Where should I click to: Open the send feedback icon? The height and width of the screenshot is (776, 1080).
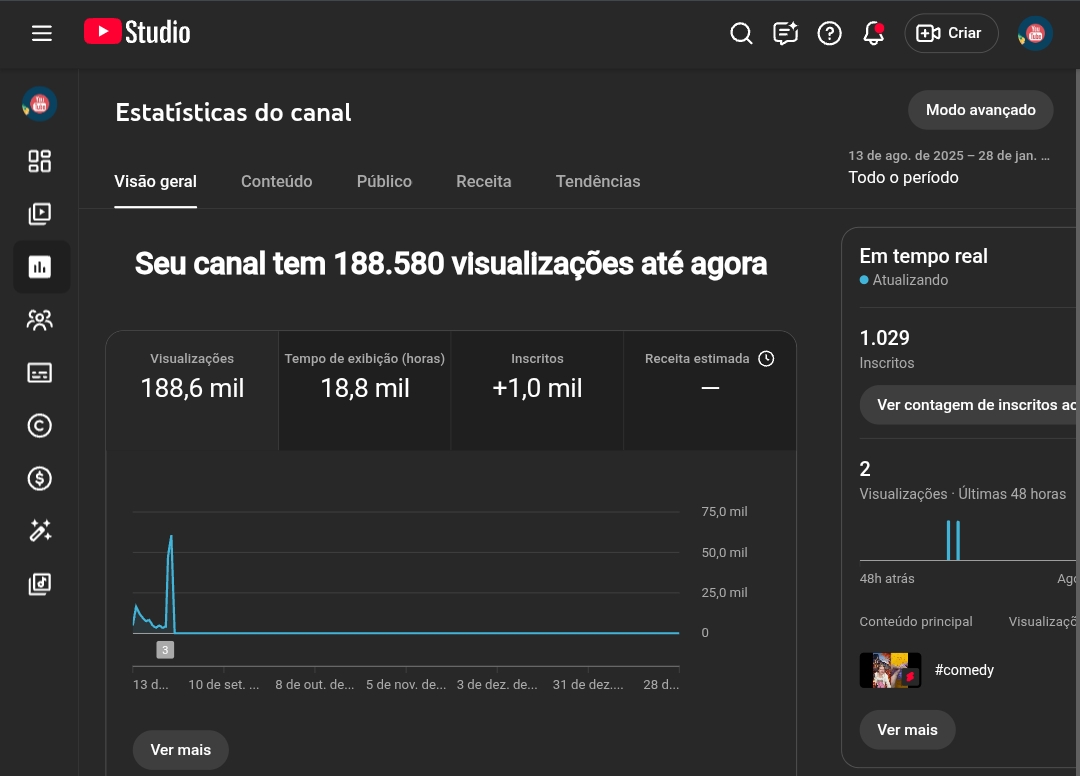click(x=785, y=33)
